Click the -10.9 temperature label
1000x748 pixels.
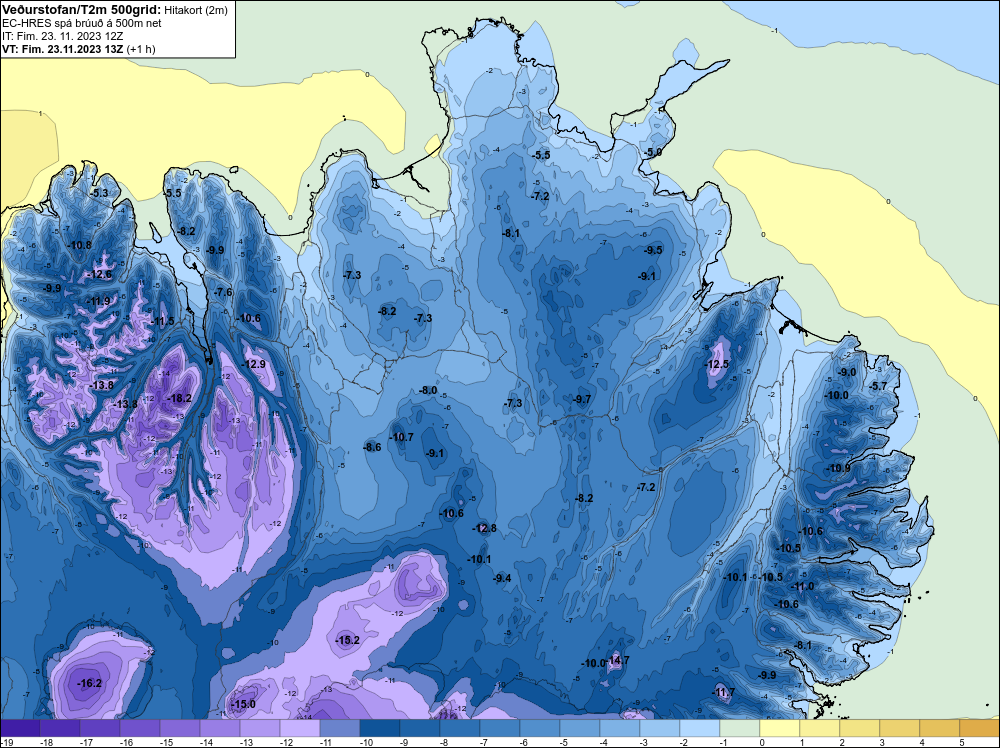pyautogui.click(x=838, y=468)
